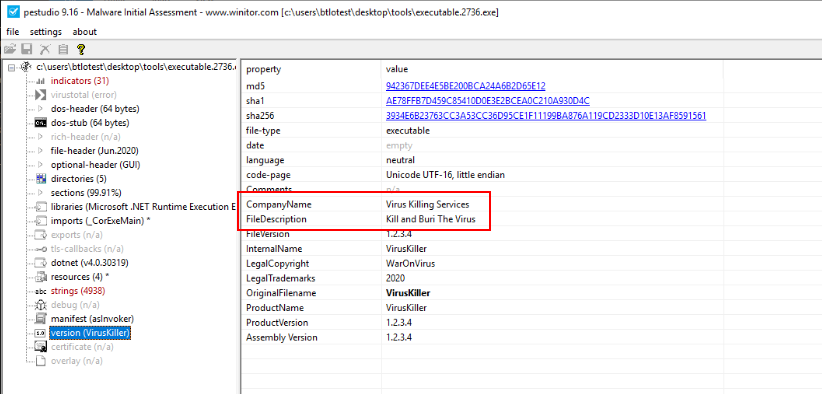Select indicators (31) in the tree

80,81
